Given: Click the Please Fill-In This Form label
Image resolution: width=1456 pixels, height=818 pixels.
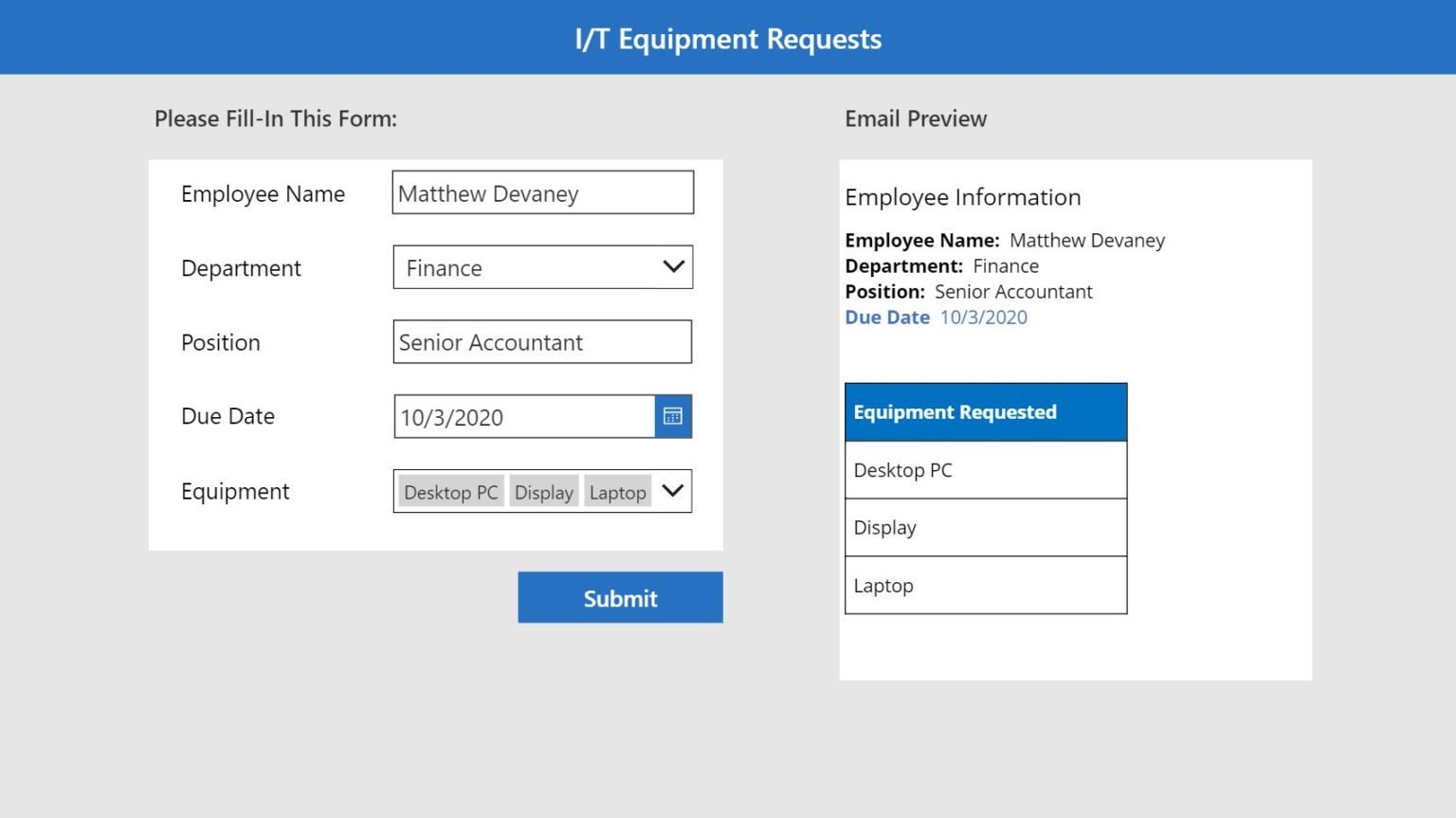Looking at the screenshot, I should (276, 118).
